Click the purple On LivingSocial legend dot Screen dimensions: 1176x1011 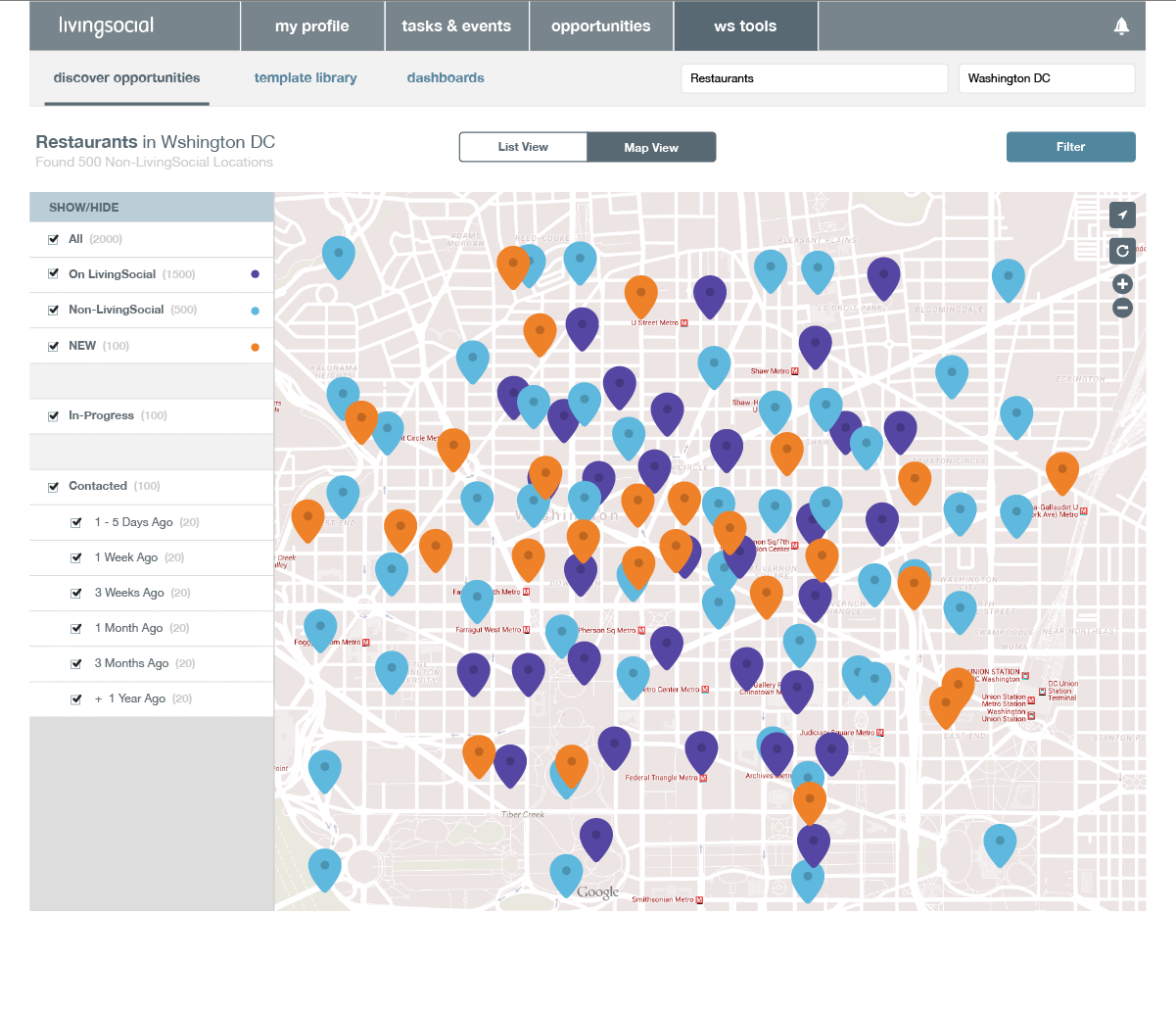[x=255, y=274]
